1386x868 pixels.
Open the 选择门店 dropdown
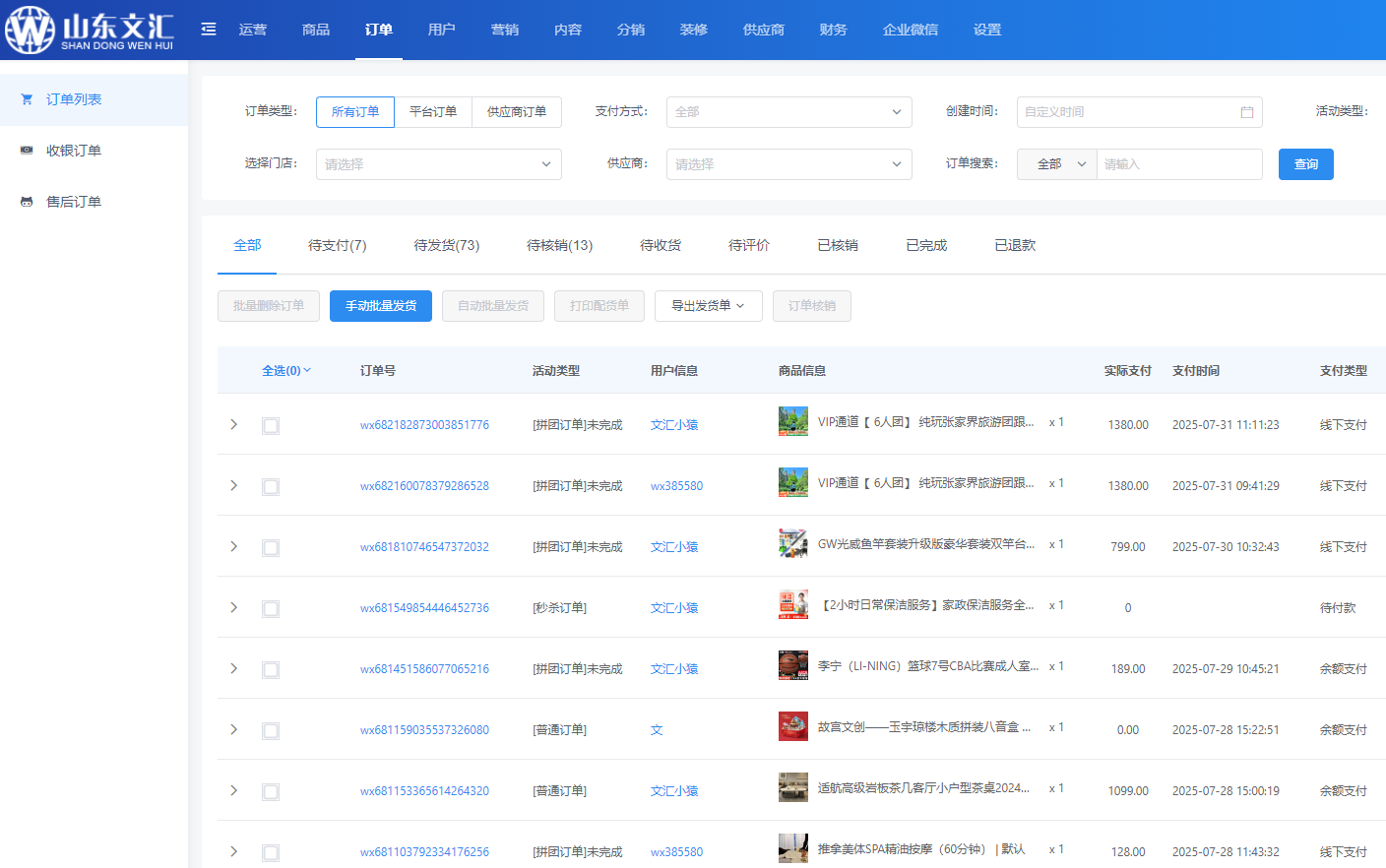[439, 164]
